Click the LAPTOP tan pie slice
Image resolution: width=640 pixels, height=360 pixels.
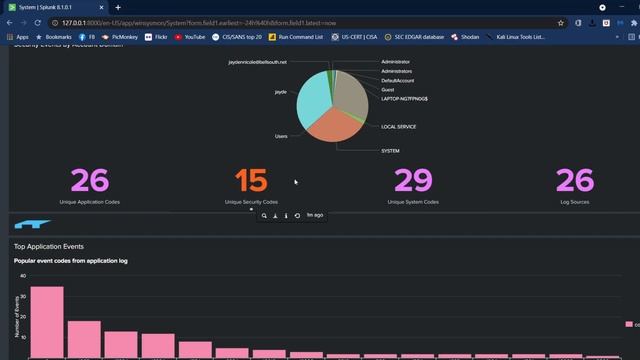click(351, 94)
